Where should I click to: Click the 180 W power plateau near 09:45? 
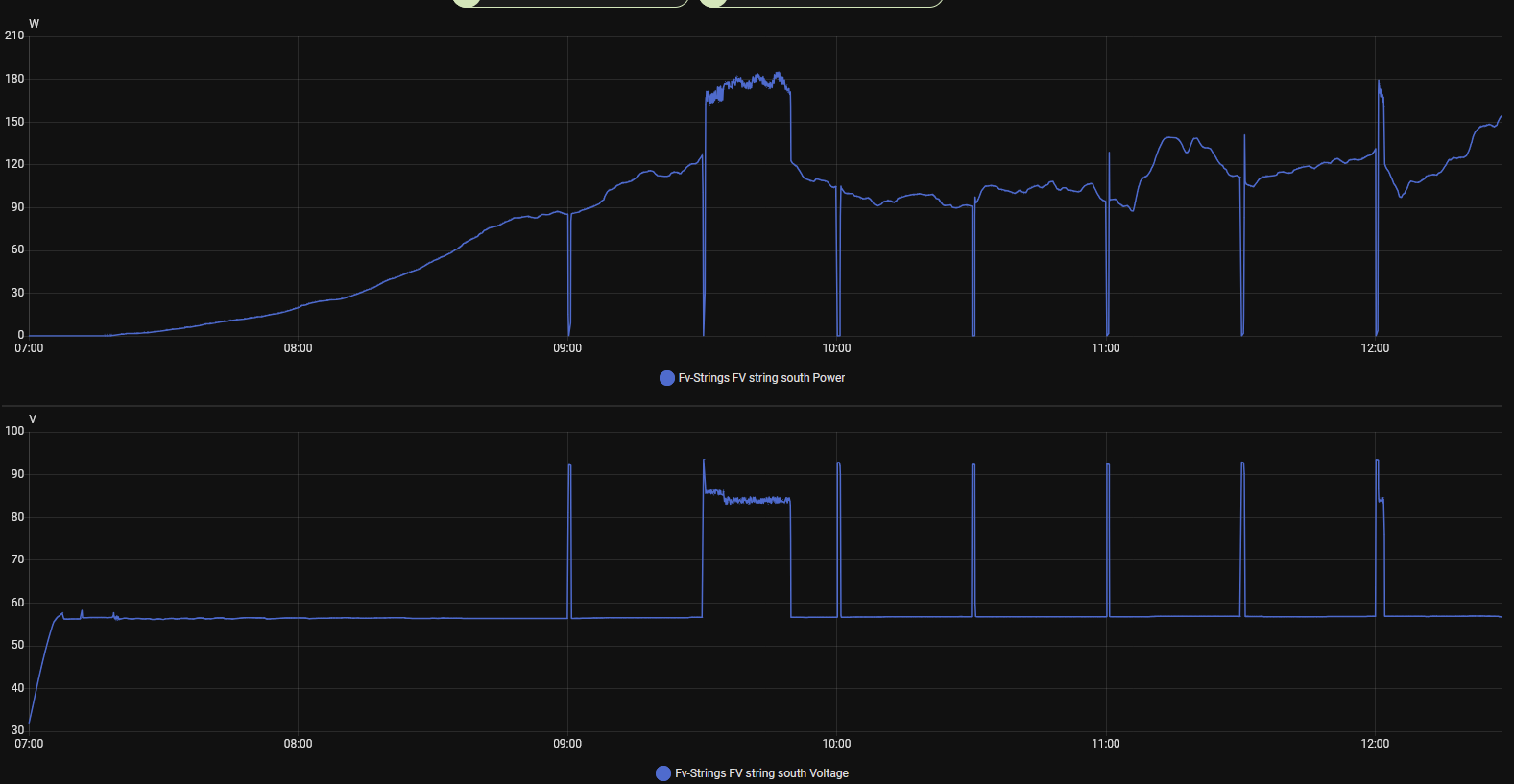[x=748, y=84]
